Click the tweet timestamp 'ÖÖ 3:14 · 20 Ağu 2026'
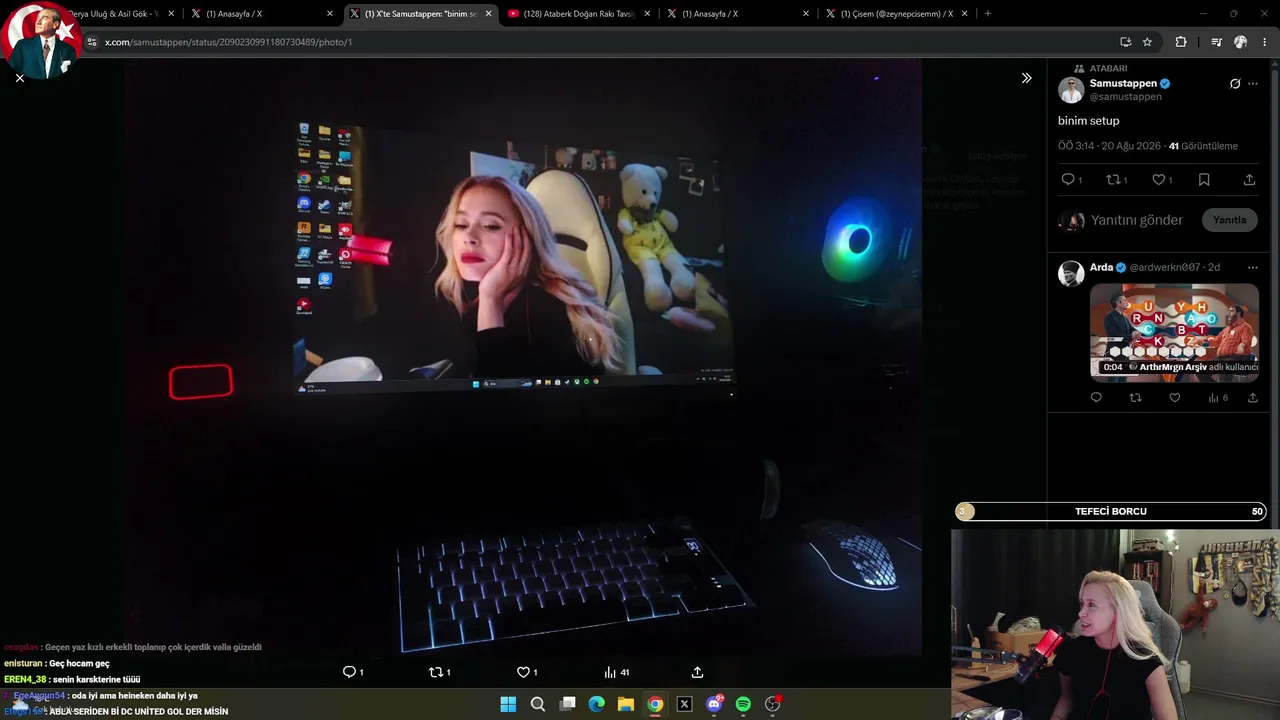This screenshot has width=1280, height=720. [1109, 146]
